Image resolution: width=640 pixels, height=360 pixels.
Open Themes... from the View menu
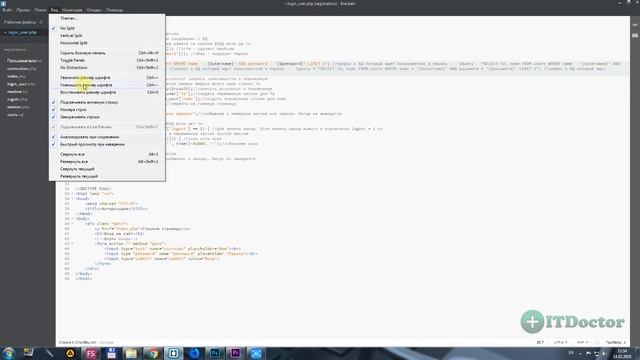coord(107,18)
